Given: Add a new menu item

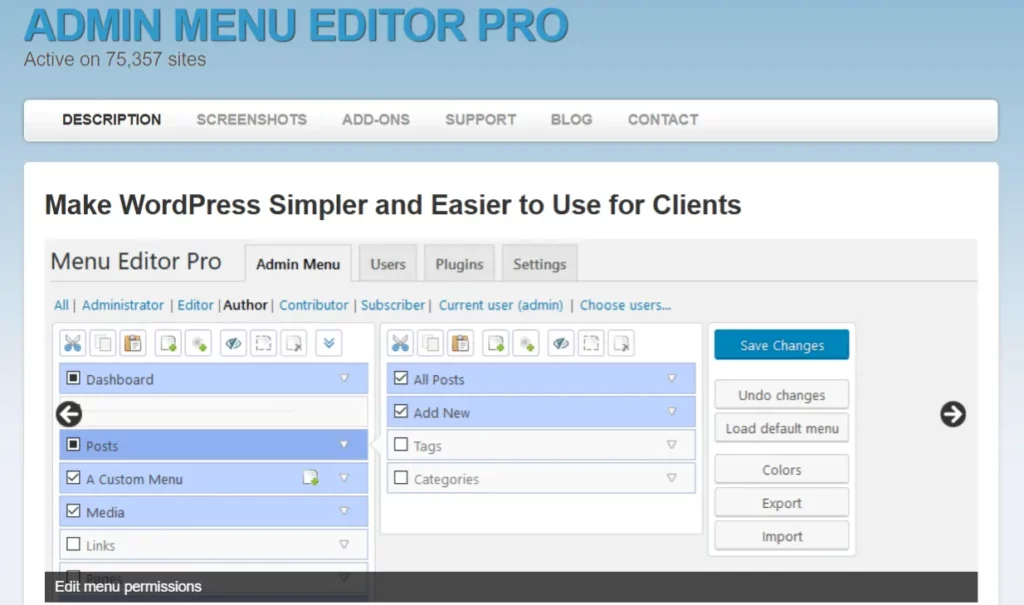Looking at the screenshot, I should click(168, 343).
